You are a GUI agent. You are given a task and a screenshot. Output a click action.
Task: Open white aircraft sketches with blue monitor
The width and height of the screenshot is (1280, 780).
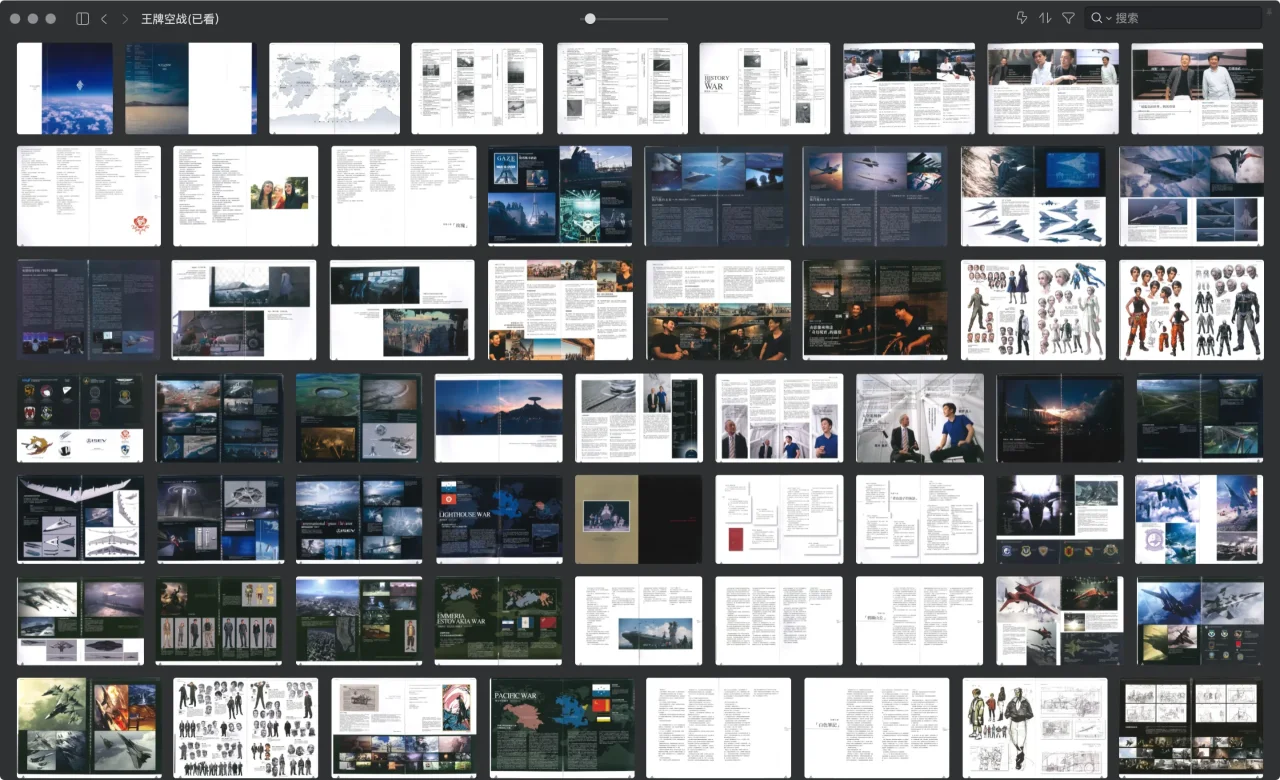pos(1033,196)
